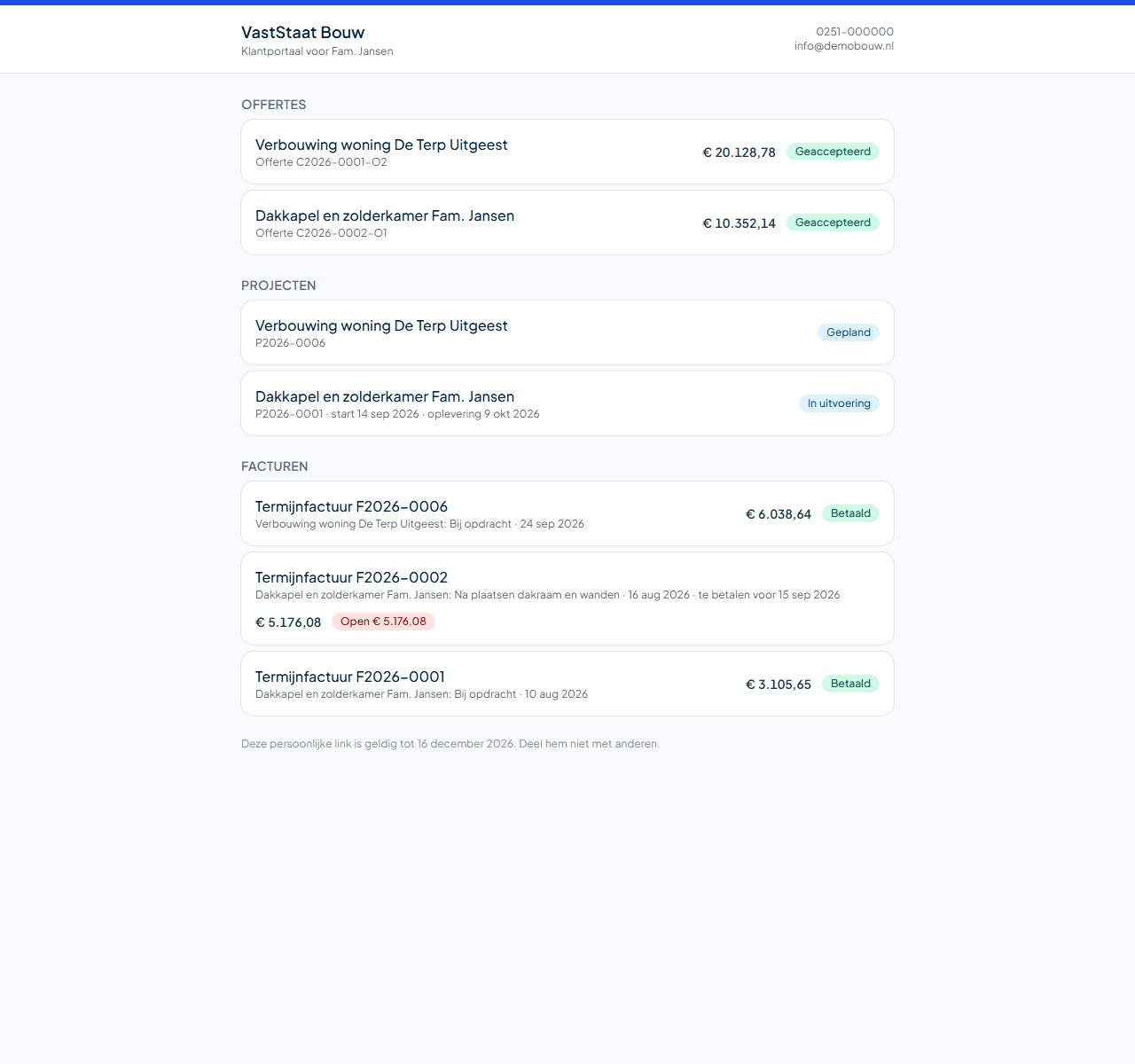The image size is (1135, 1064).
Task: Open project P2026-0006 Verbouwing woning
Action: (x=567, y=332)
